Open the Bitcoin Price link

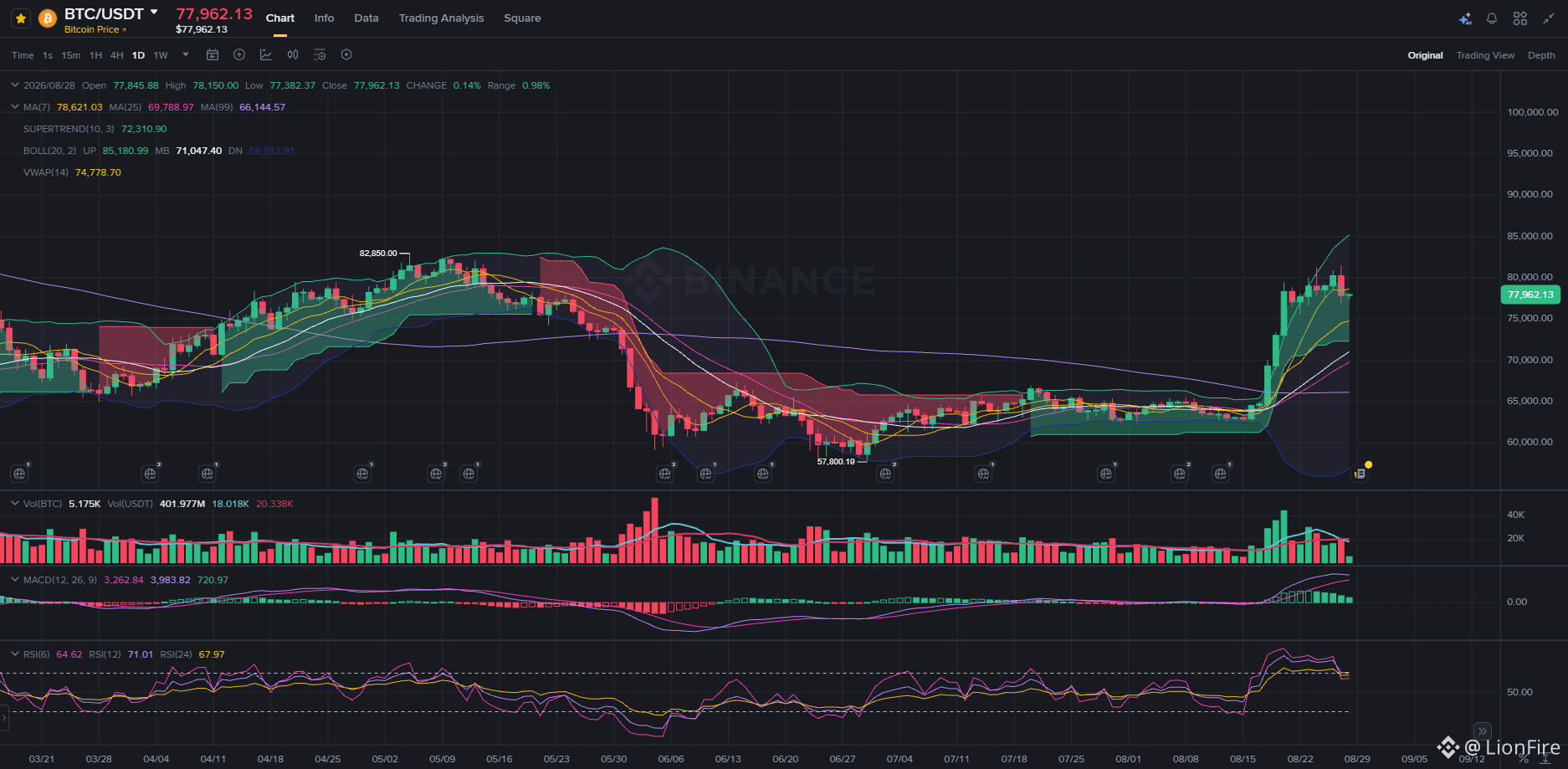click(x=95, y=29)
